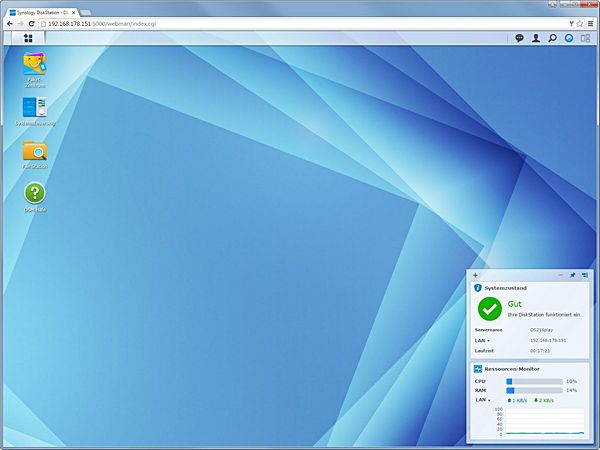Pin the widget panel
600x450 pixels.
[573, 275]
